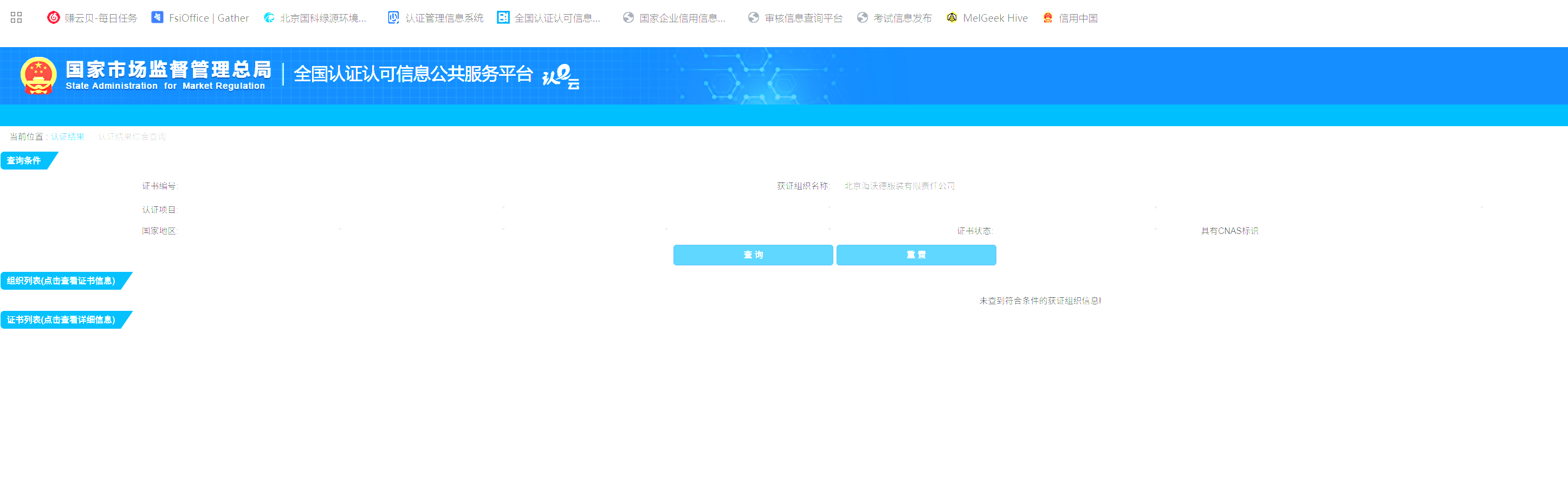The image size is (1568, 495).
Task: Click the 国家市场监督管理总局 header title
Action: tap(169, 69)
